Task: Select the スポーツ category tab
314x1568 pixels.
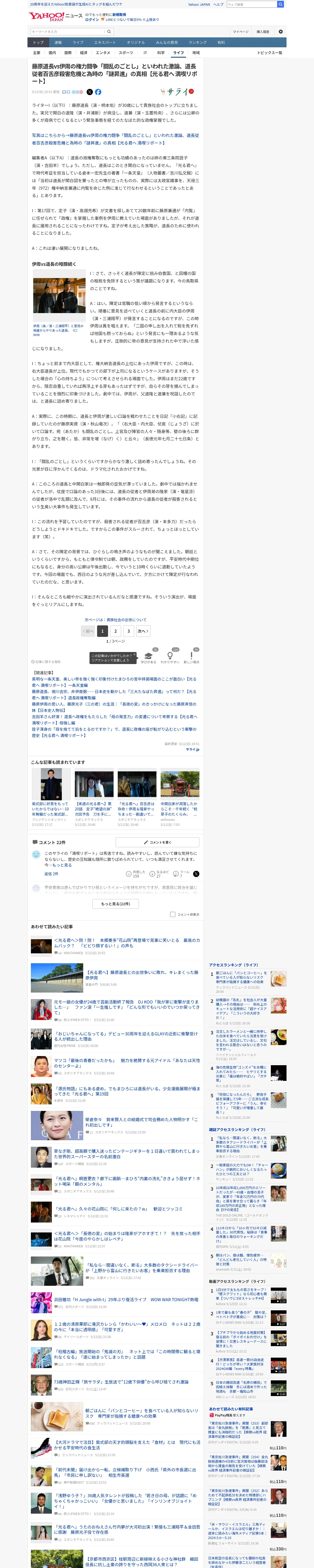Action: pyautogui.click(x=126, y=53)
